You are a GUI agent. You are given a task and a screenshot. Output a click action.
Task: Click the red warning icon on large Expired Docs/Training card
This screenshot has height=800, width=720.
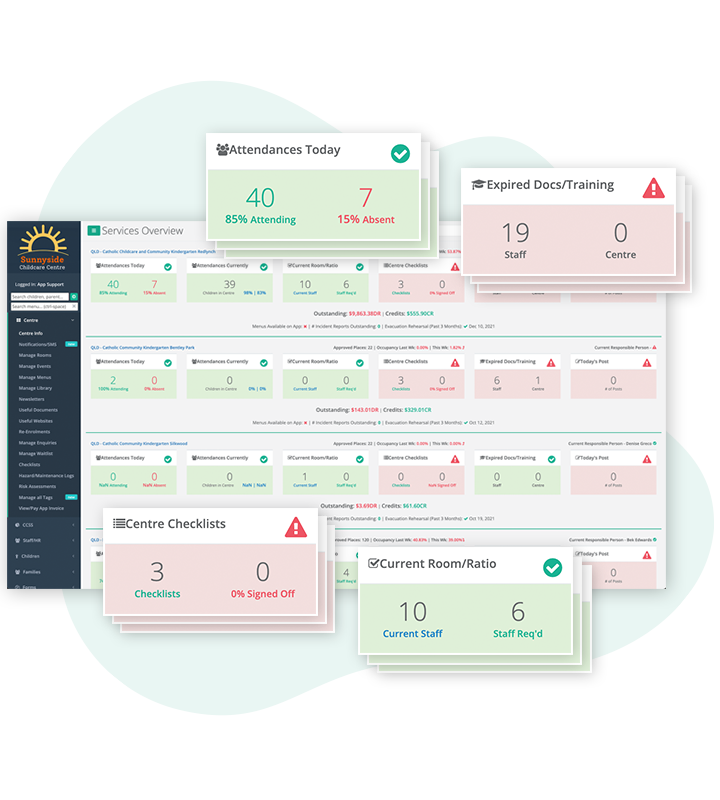pyautogui.click(x=653, y=186)
